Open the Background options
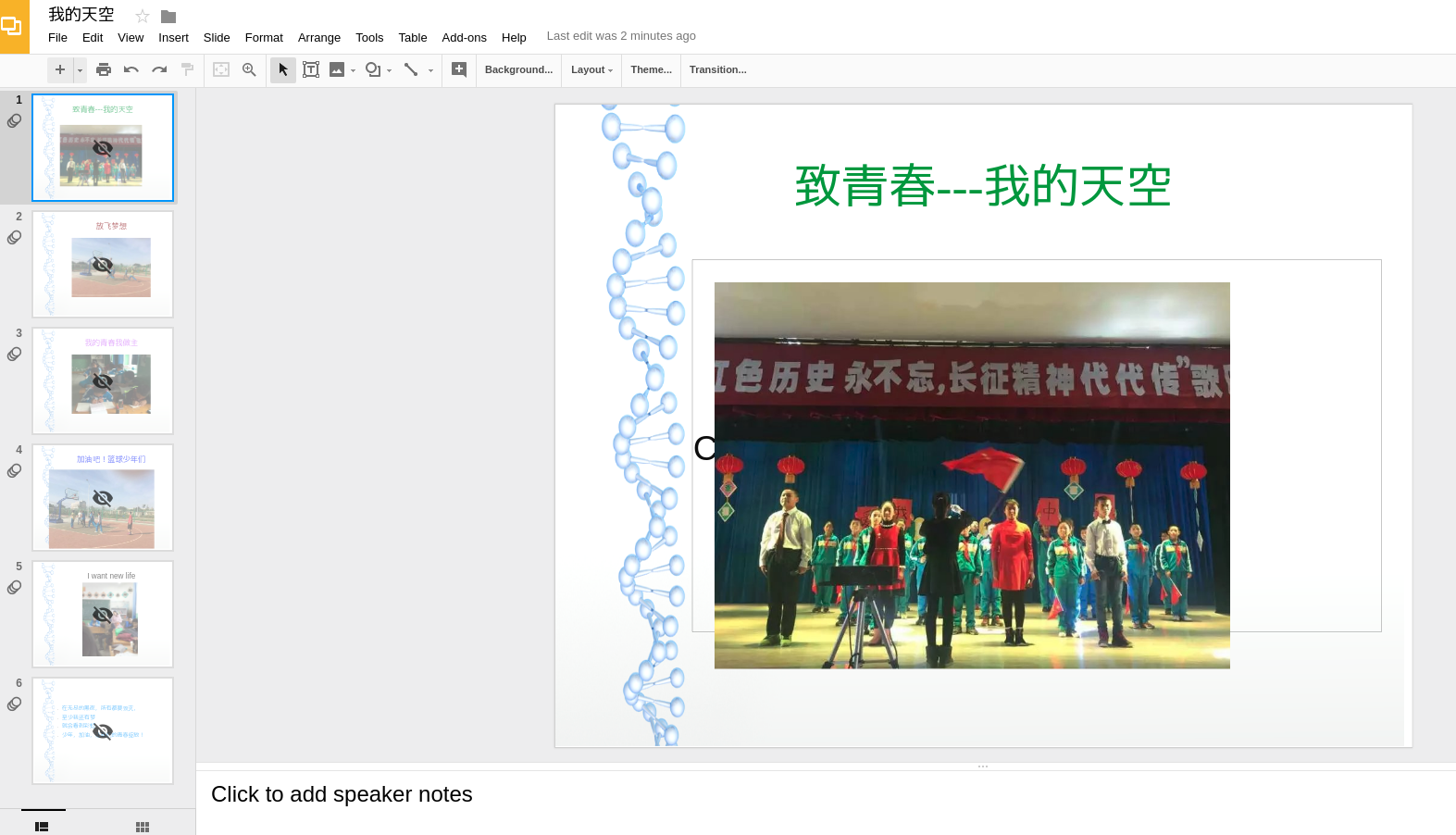This screenshot has height=835, width=1456. (x=518, y=69)
